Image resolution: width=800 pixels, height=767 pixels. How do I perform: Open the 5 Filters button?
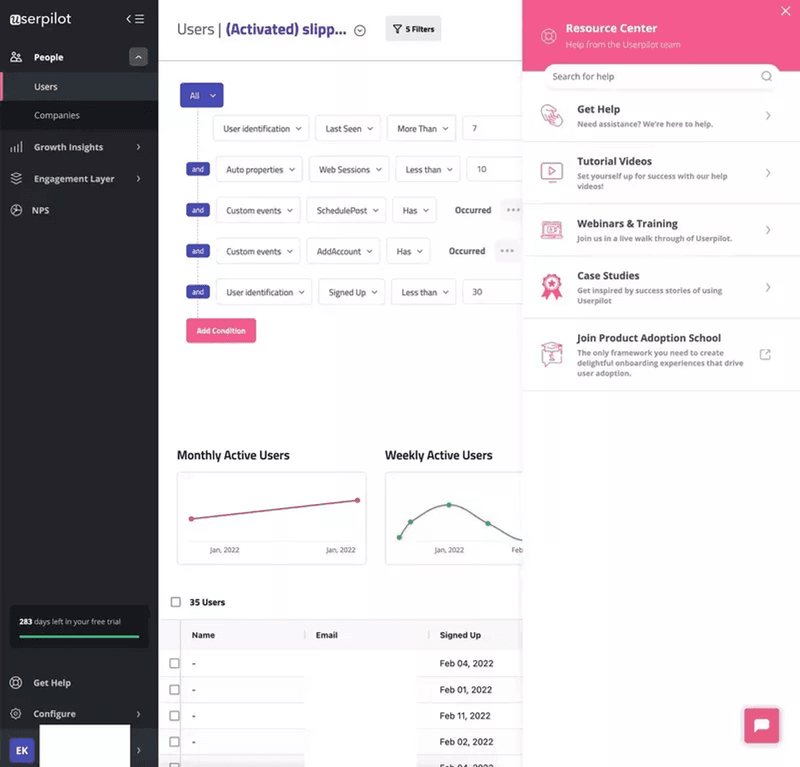click(413, 29)
